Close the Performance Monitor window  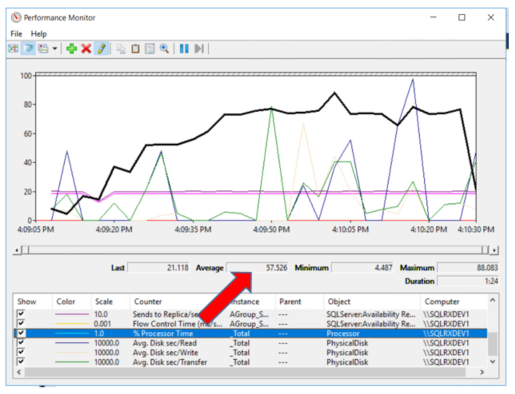click(x=491, y=17)
